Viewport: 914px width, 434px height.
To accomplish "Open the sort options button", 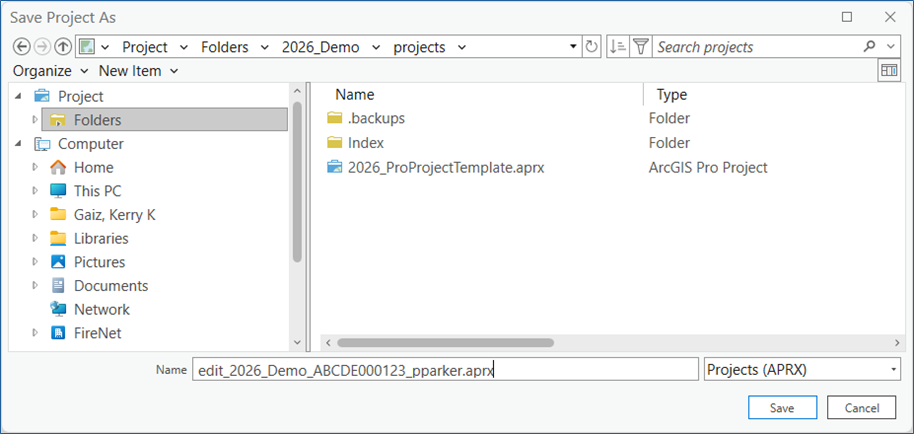I will click(x=618, y=47).
